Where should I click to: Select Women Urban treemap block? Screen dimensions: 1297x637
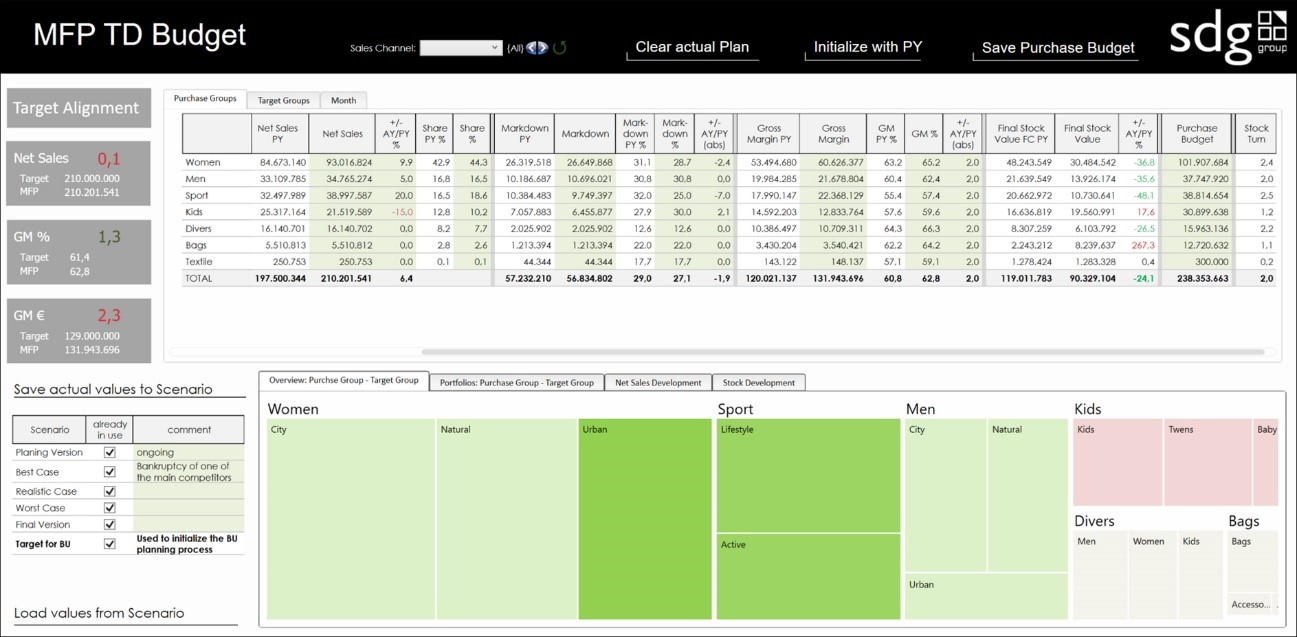coord(644,519)
